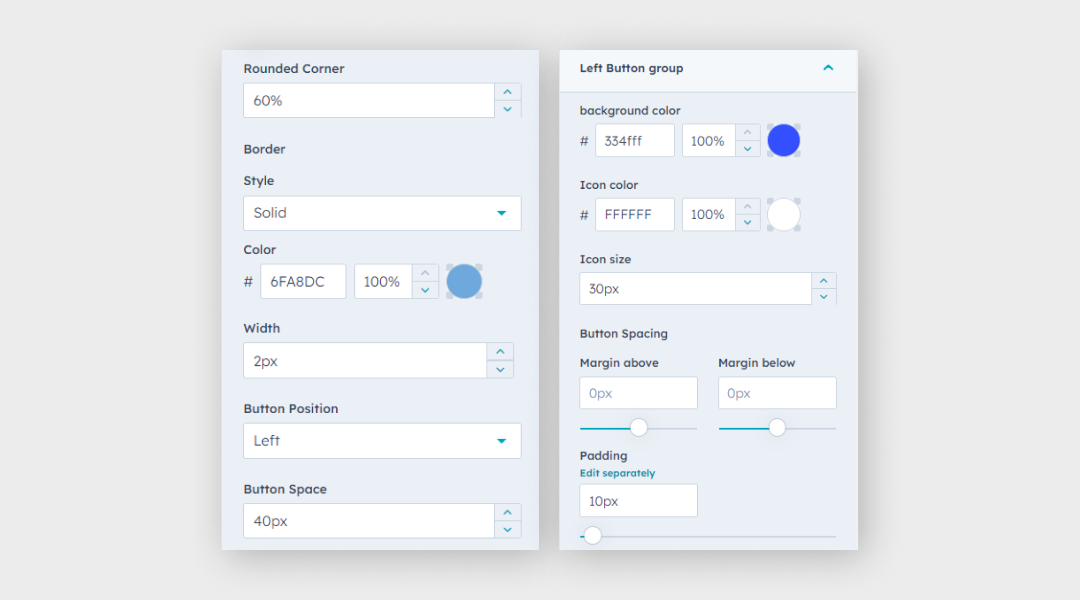The height and width of the screenshot is (600, 1080).
Task: Increase the Icon size value
Action: [824, 281]
